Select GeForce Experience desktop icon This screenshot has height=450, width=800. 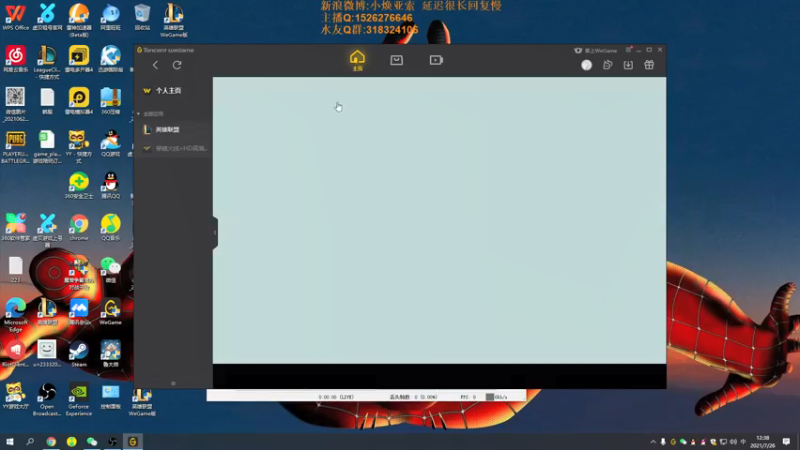[79, 399]
